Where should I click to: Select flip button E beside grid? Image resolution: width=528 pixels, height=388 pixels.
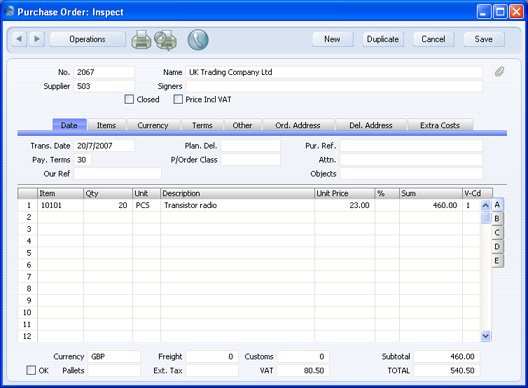coord(497,261)
